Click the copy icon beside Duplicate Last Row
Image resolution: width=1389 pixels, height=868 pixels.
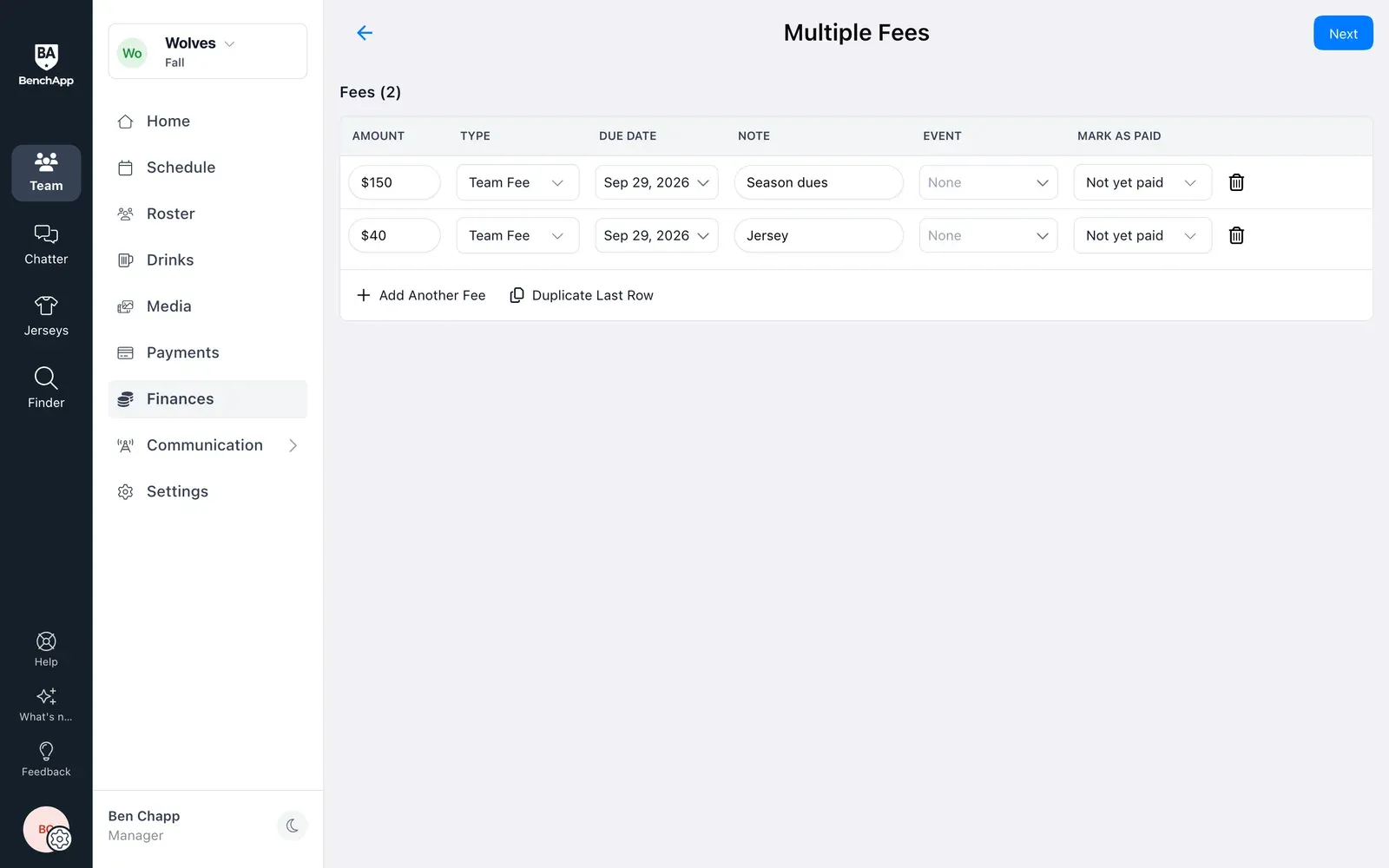[517, 295]
